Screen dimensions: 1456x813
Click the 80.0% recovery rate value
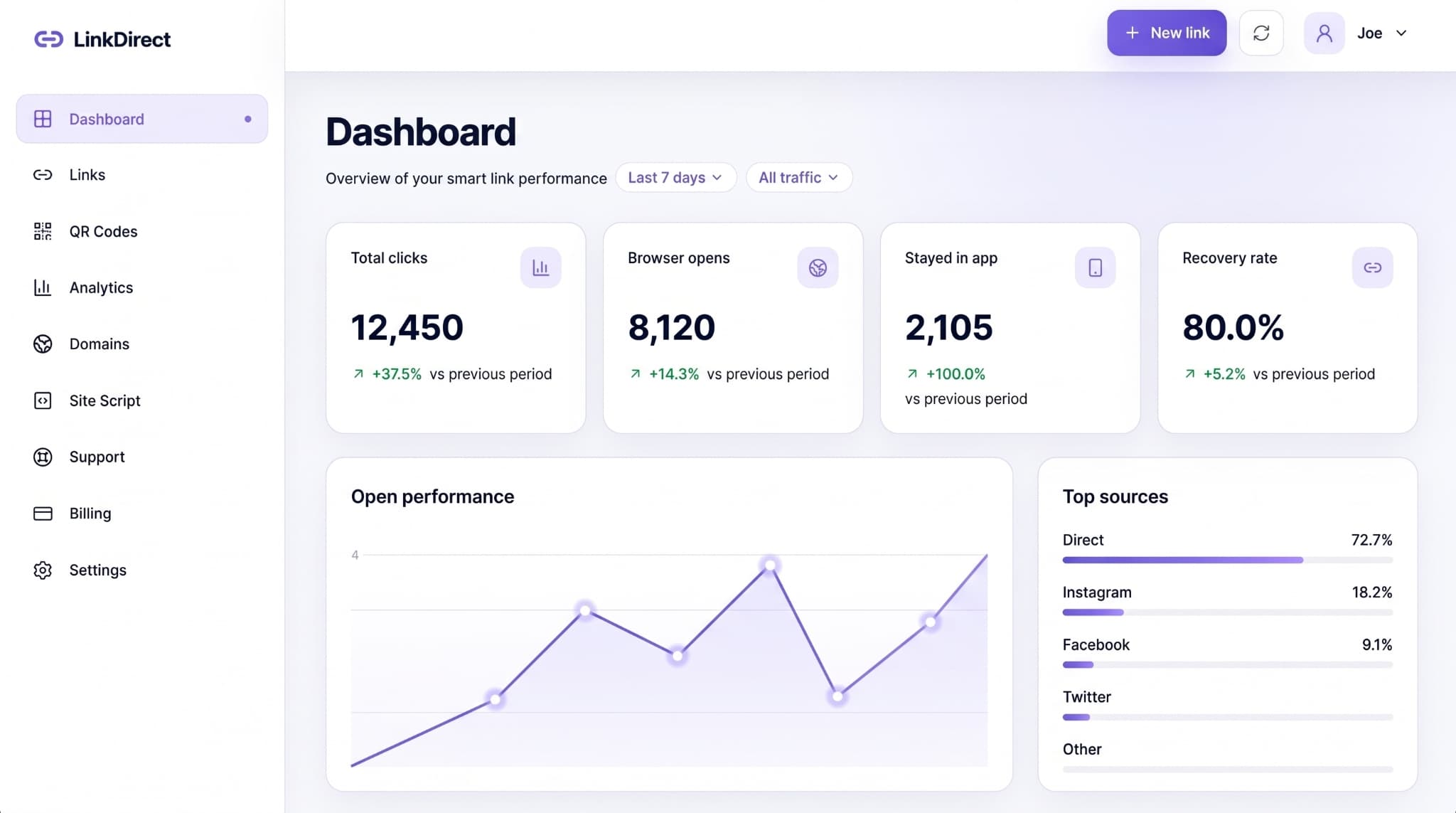[1233, 327]
